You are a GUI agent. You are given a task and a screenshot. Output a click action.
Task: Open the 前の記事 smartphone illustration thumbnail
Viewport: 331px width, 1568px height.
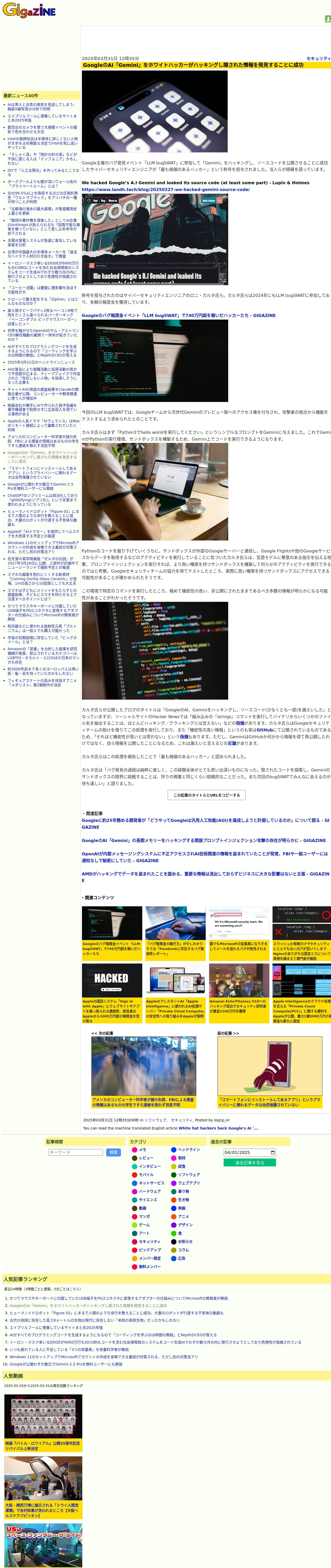[270, 1066]
